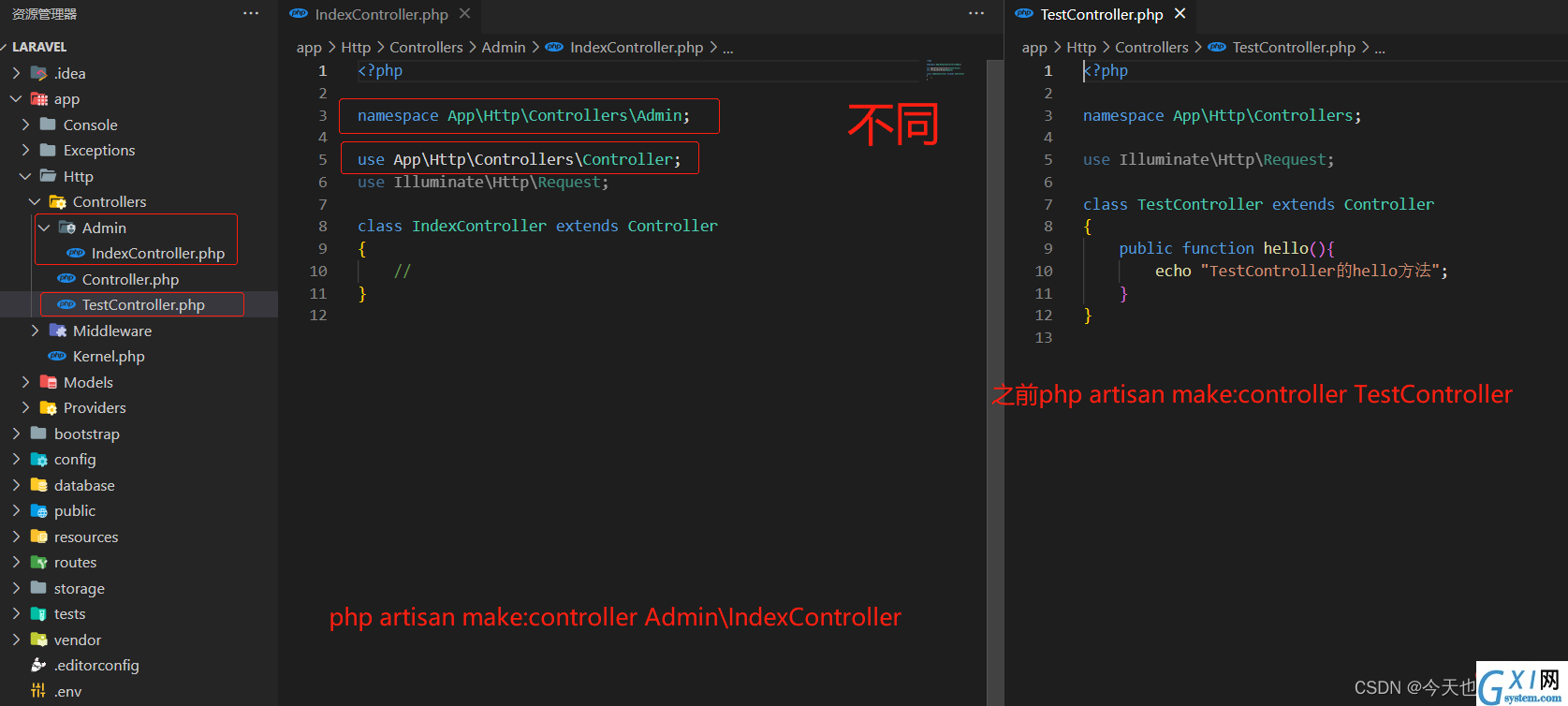Collapse the app folder chevron
The image size is (1568, 706).
coord(16,98)
